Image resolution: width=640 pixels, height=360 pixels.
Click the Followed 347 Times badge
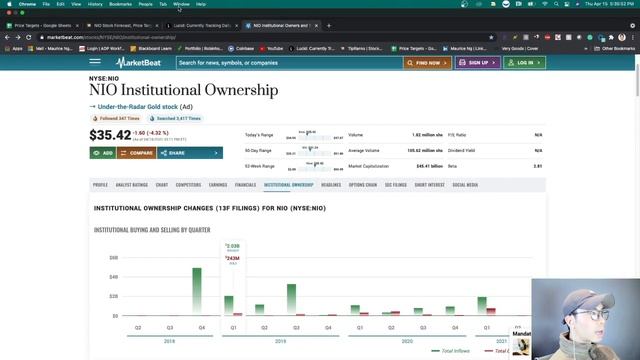pyautogui.click(x=116, y=118)
